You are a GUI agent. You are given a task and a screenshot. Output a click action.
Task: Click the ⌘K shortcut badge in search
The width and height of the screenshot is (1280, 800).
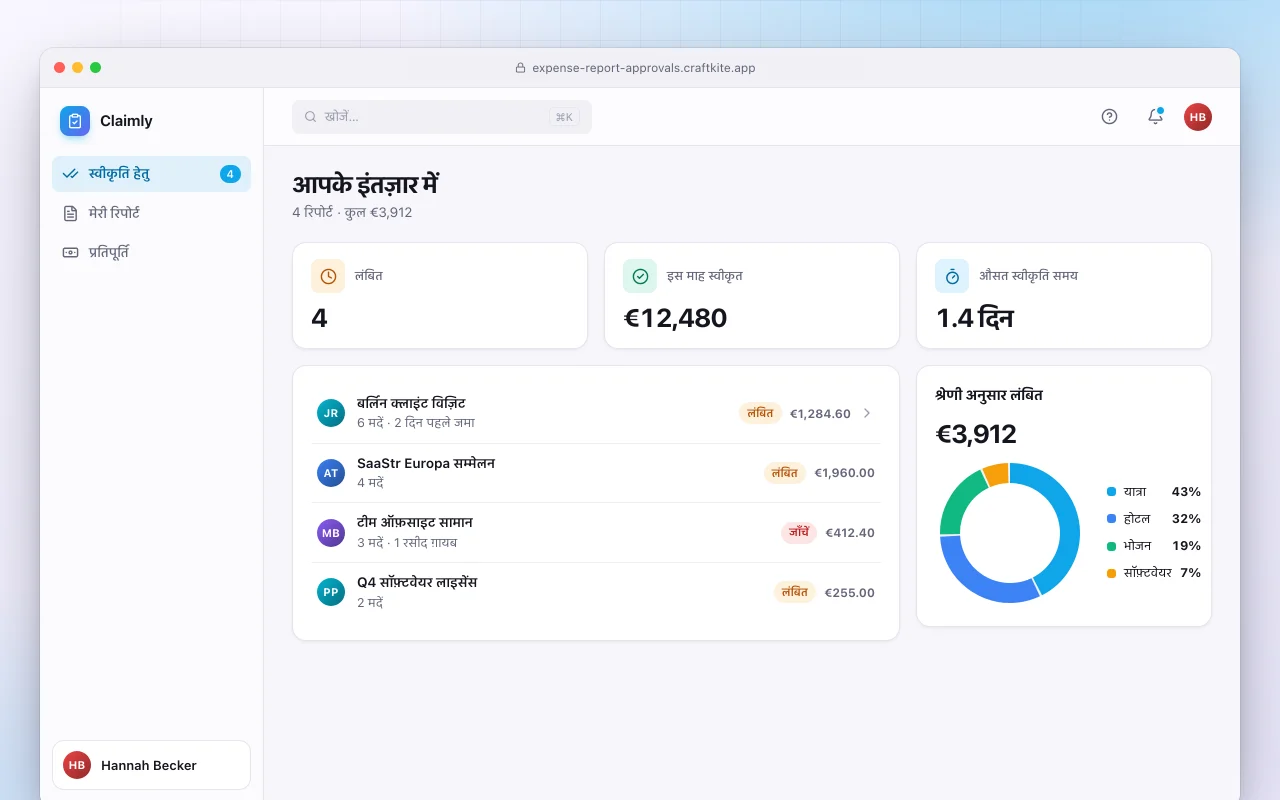[564, 117]
